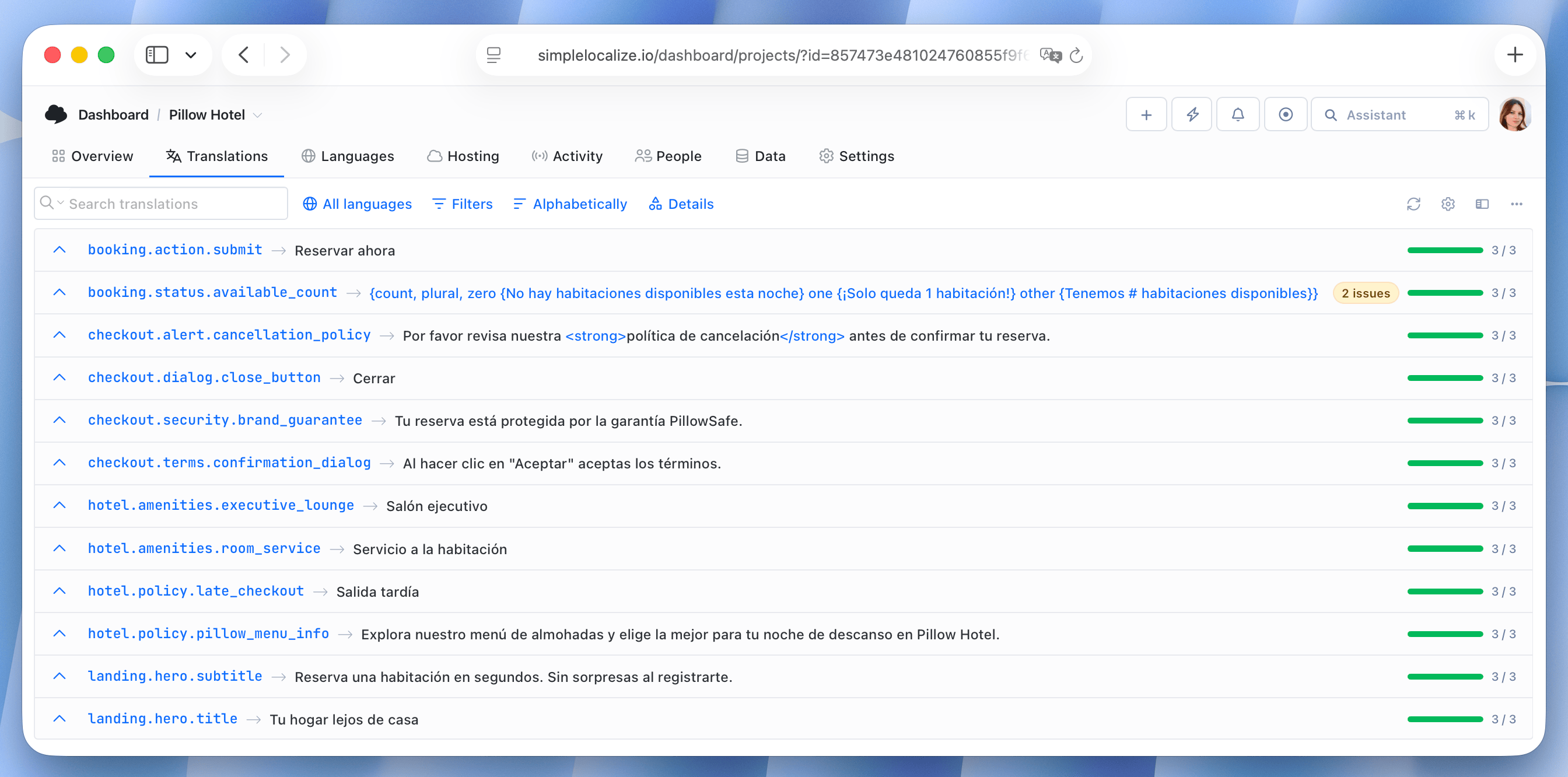Change the Alphabetically sort order

tap(570, 204)
